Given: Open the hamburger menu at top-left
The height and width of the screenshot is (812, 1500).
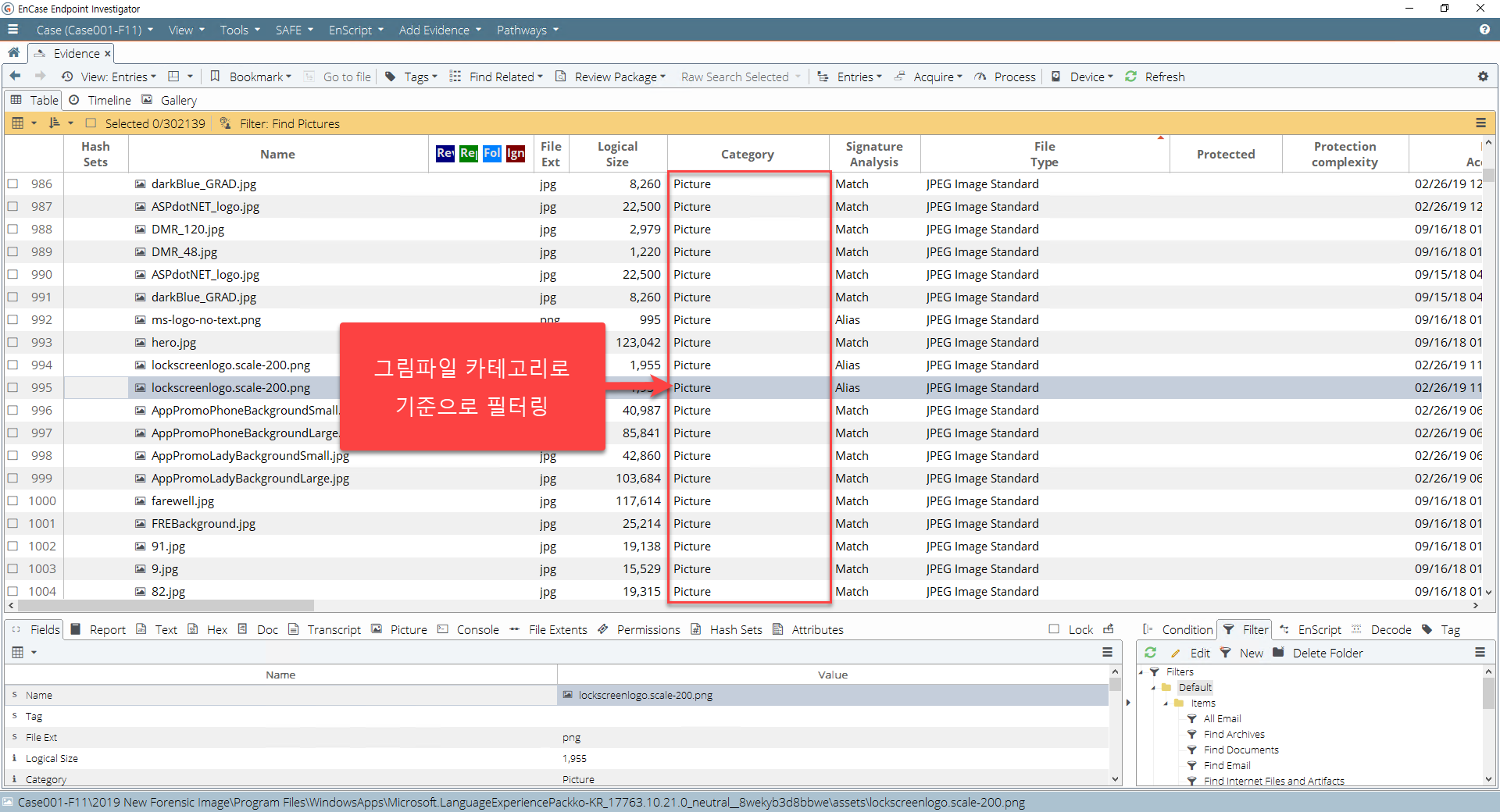Looking at the screenshot, I should pyautogui.click(x=13, y=30).
